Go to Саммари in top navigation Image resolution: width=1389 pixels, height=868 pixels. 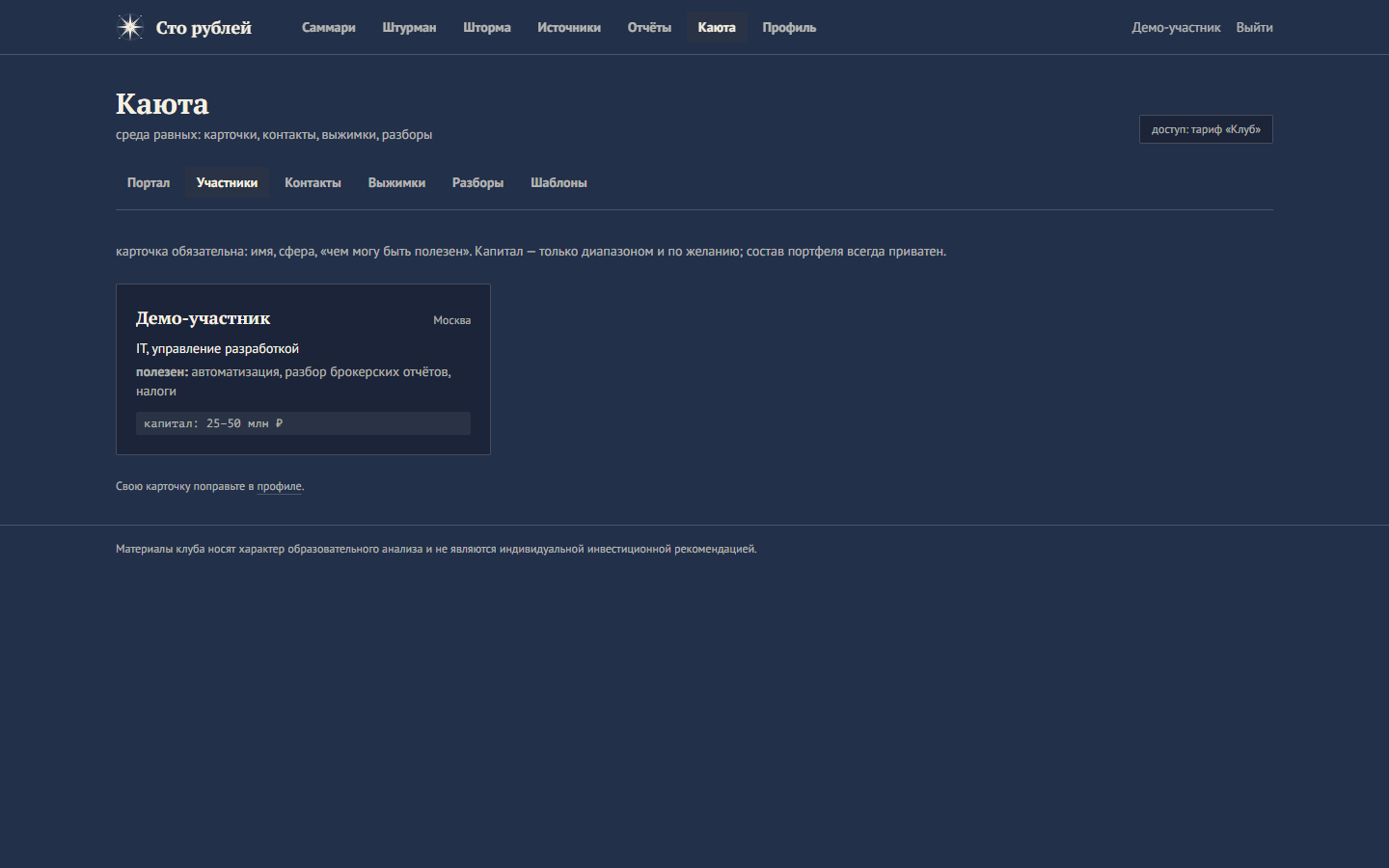pyautogui.click(x=329, y=28)
